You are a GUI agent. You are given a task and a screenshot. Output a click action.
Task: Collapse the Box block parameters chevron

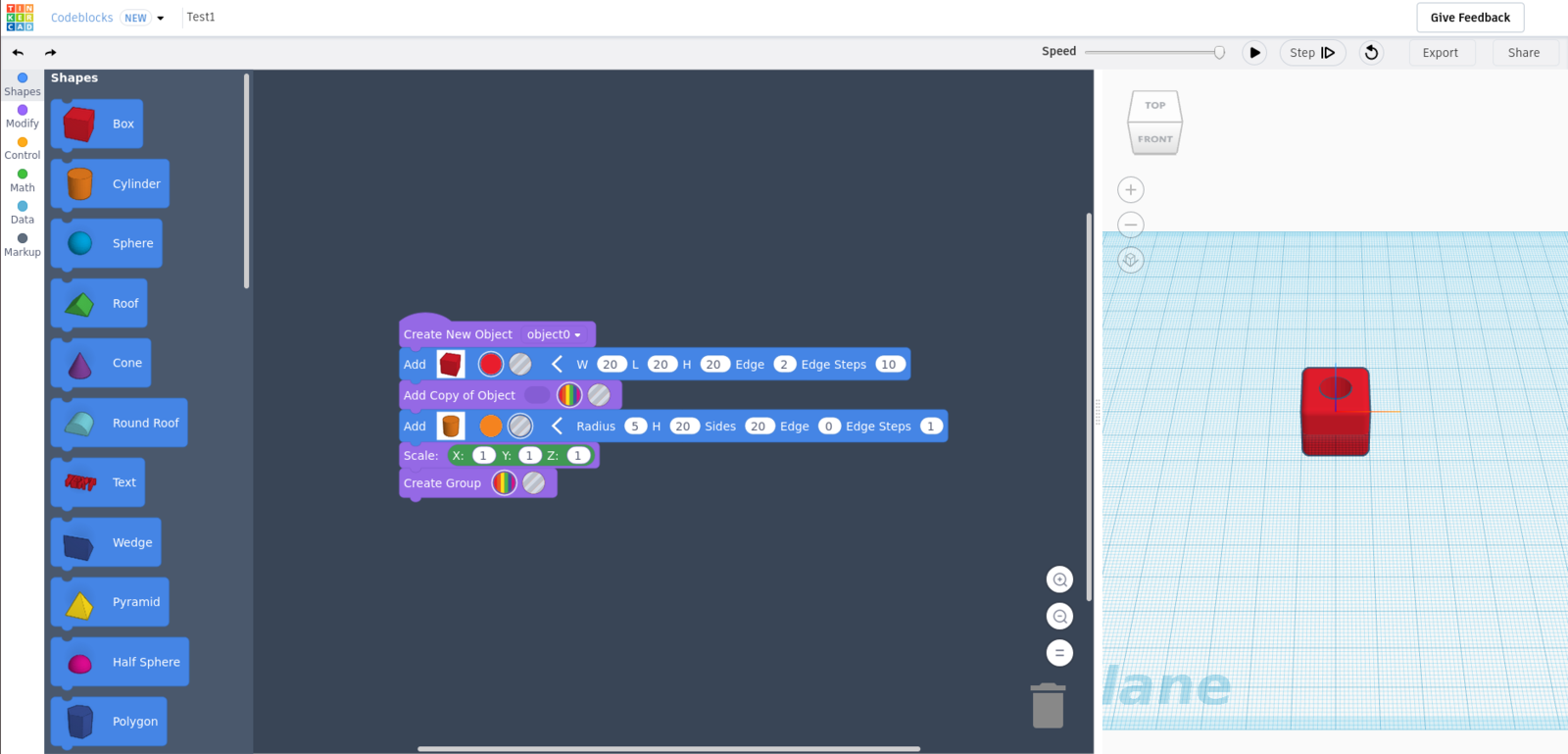557,365
